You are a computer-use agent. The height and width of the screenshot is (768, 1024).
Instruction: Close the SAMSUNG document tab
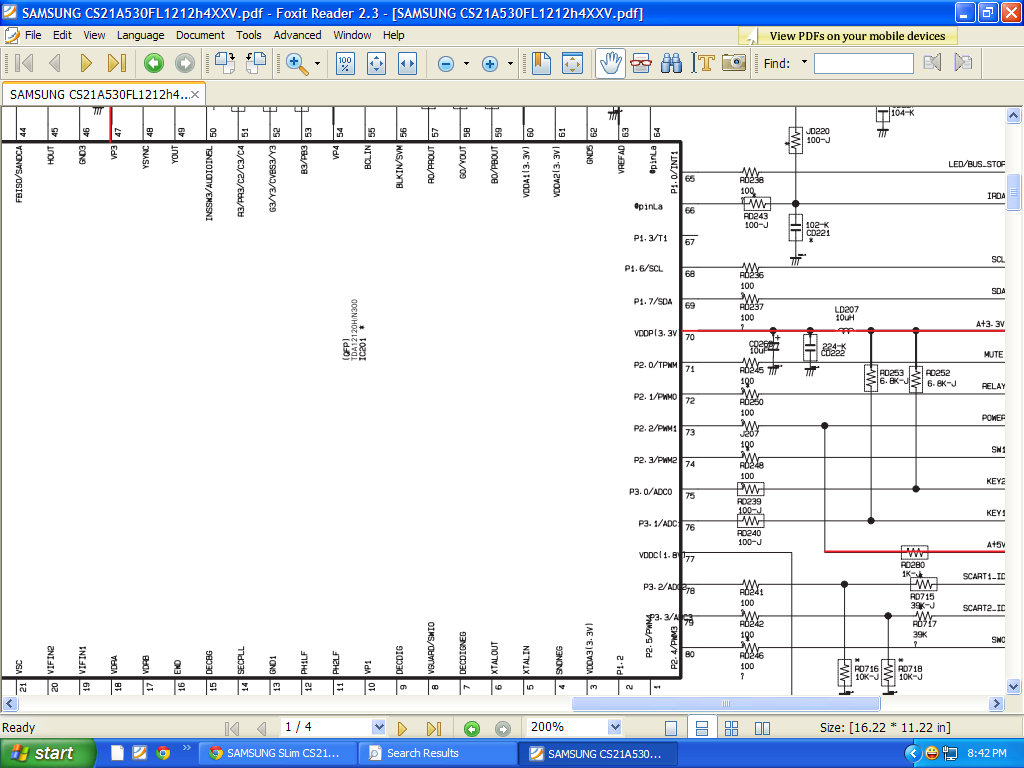195,95
